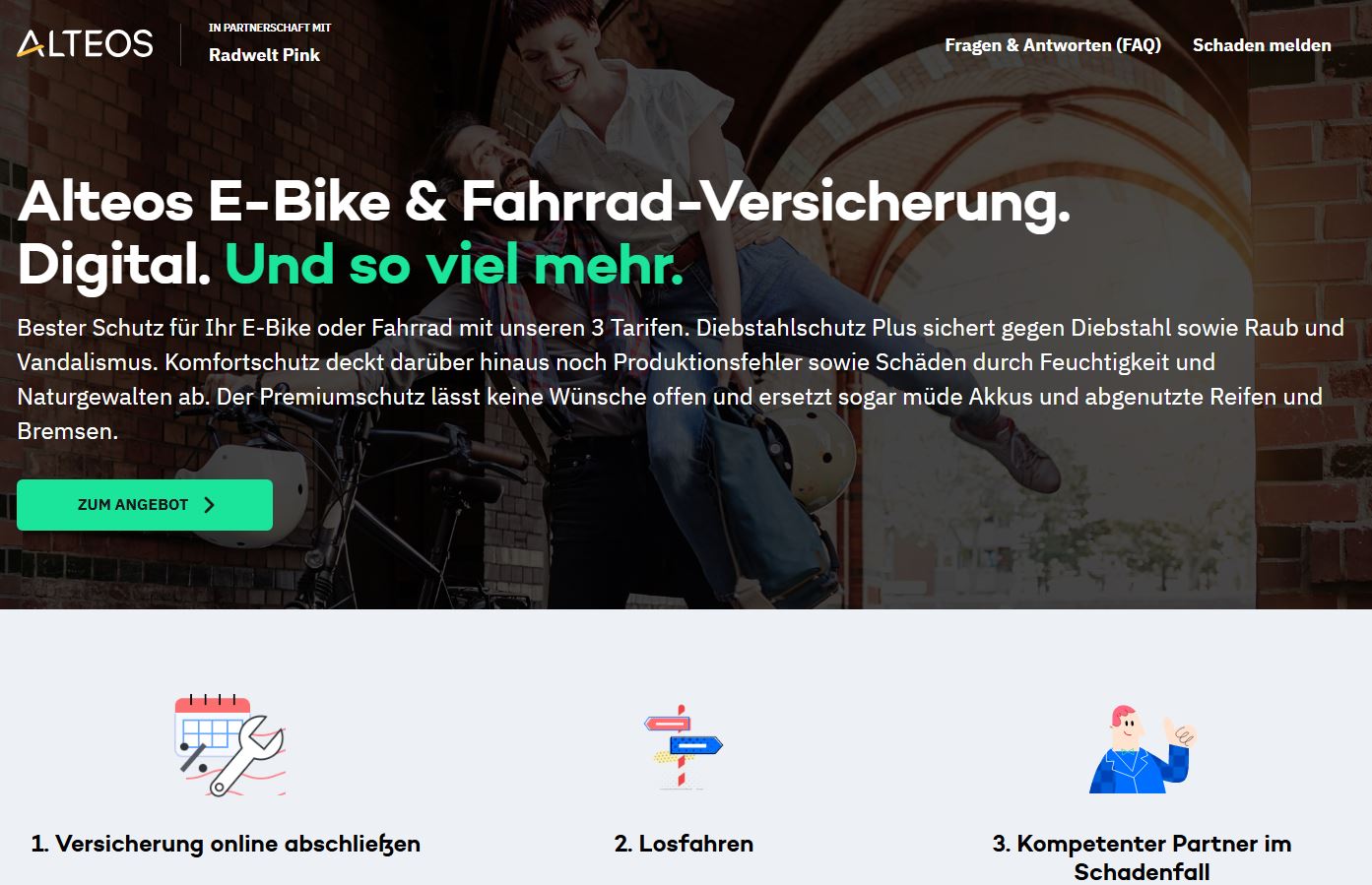Open Schaden melden in the header
This screenshot has height=885, width=1372.
click(1262, 45)
